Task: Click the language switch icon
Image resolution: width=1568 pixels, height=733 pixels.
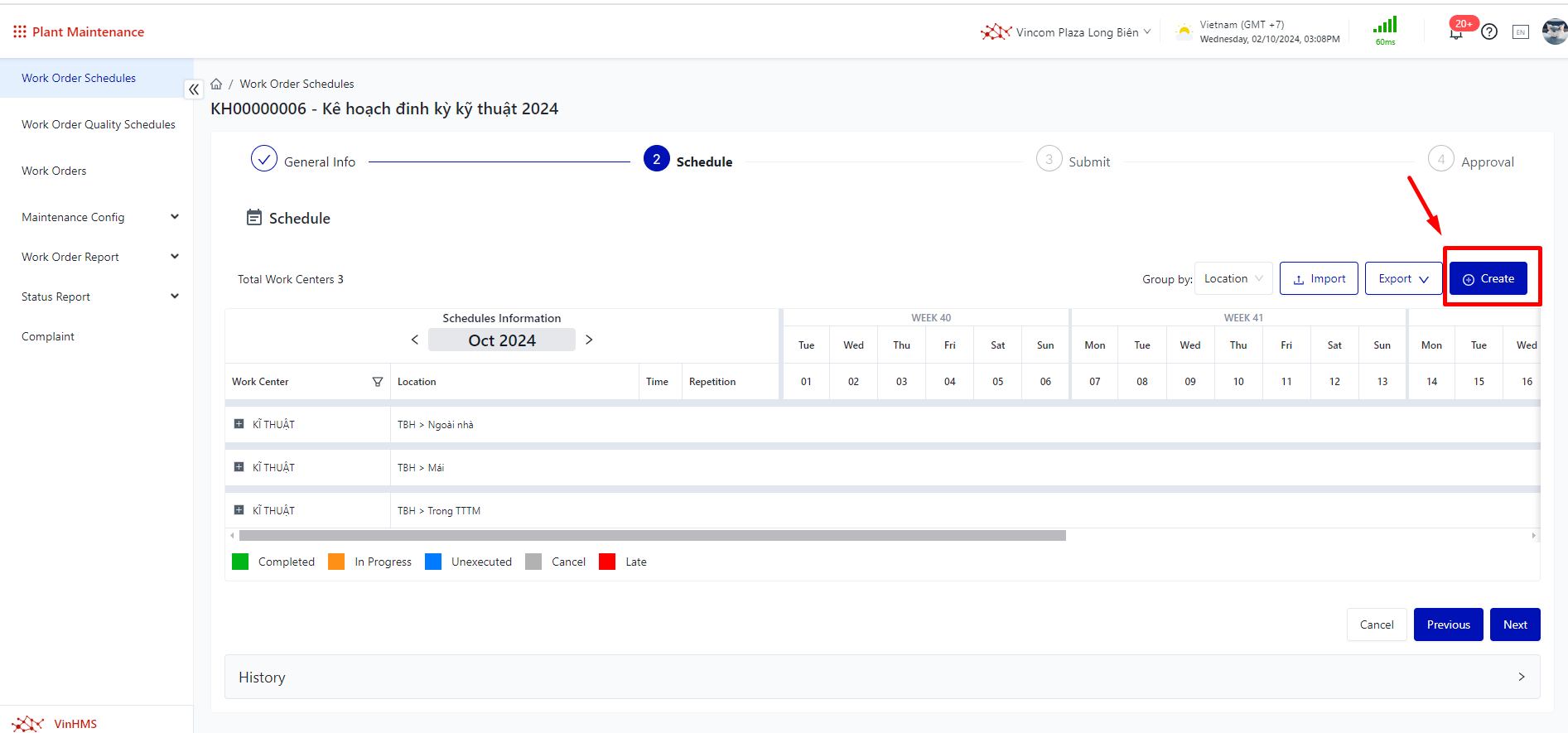Action: (1520, 32)
